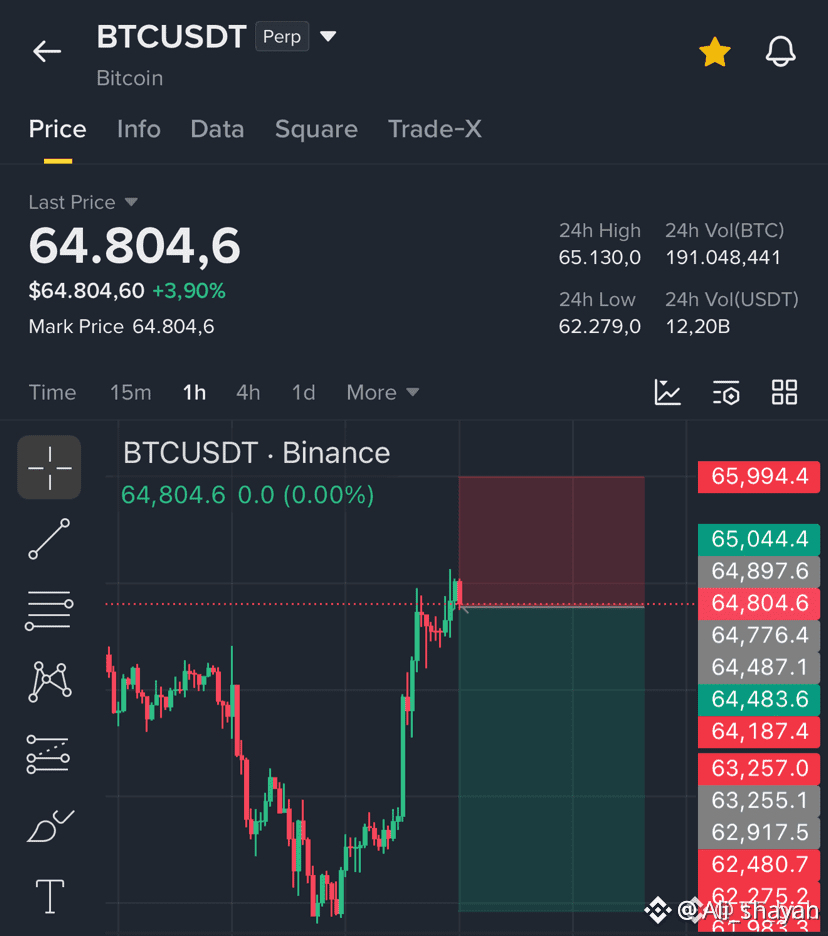The image size is (828, 936).
Task: Click the green take-profit zone on chart
Action: pyautogui.click(x=552, y=759)
